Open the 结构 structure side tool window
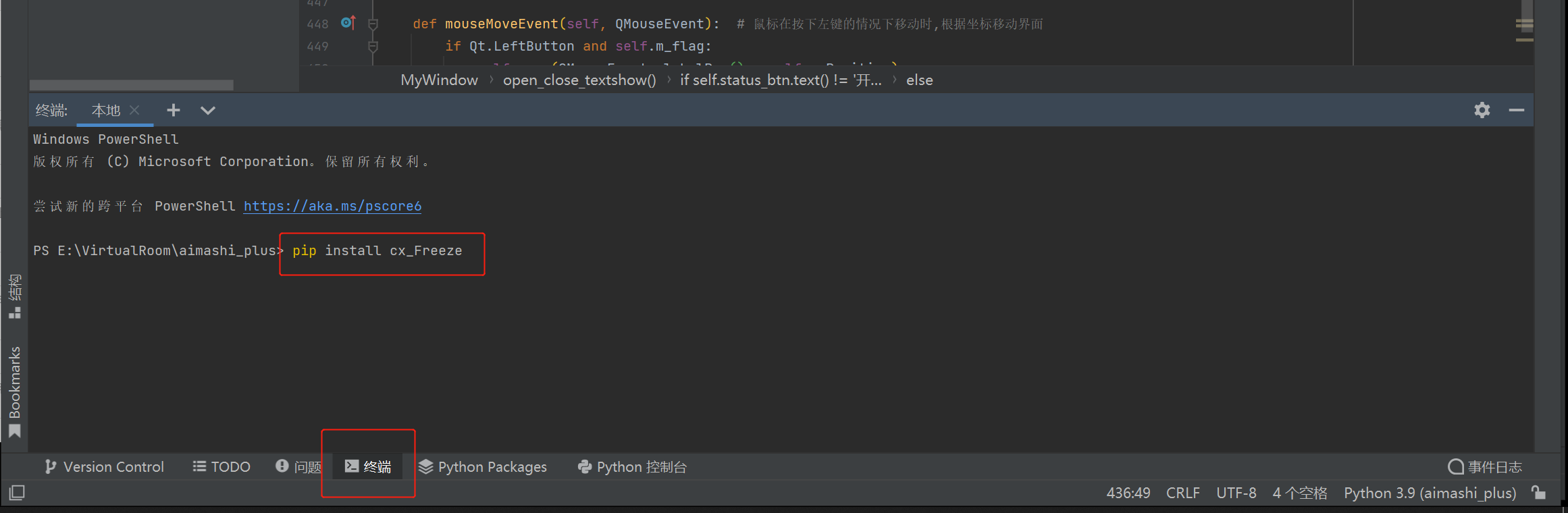This screenshot has height=513, width=1568. pyautogui.click(x=15, y=296)
